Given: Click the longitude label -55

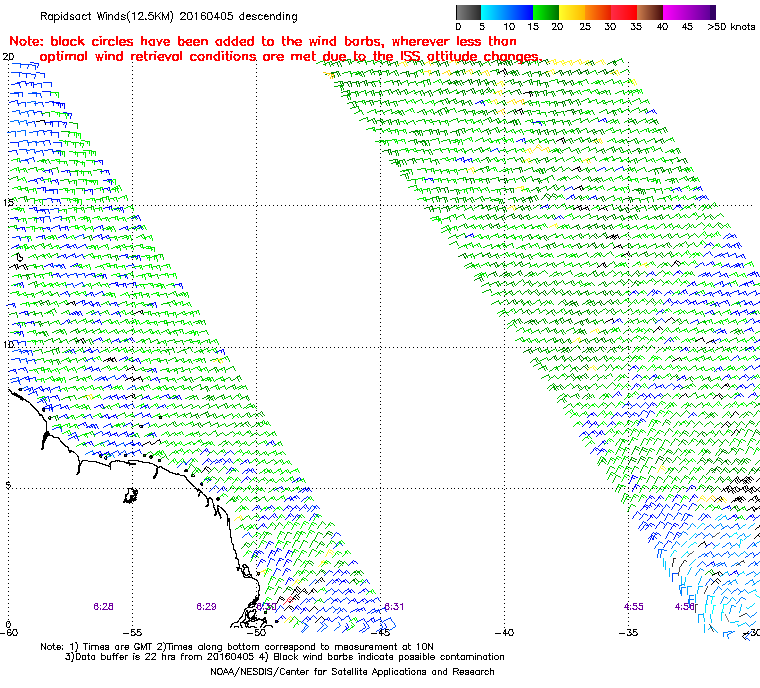Looking at the screenshot, I should pyautogui.click(x=132, y=633).
